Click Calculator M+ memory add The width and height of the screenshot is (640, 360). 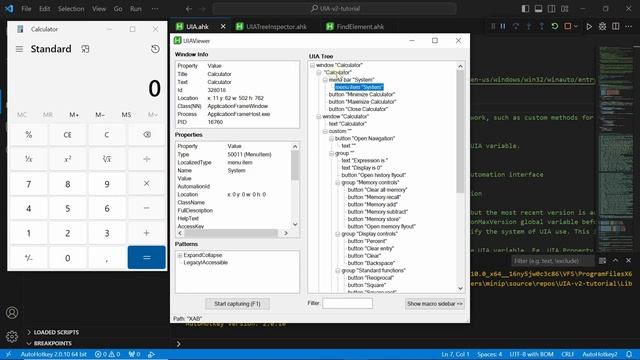click(74, 115)
